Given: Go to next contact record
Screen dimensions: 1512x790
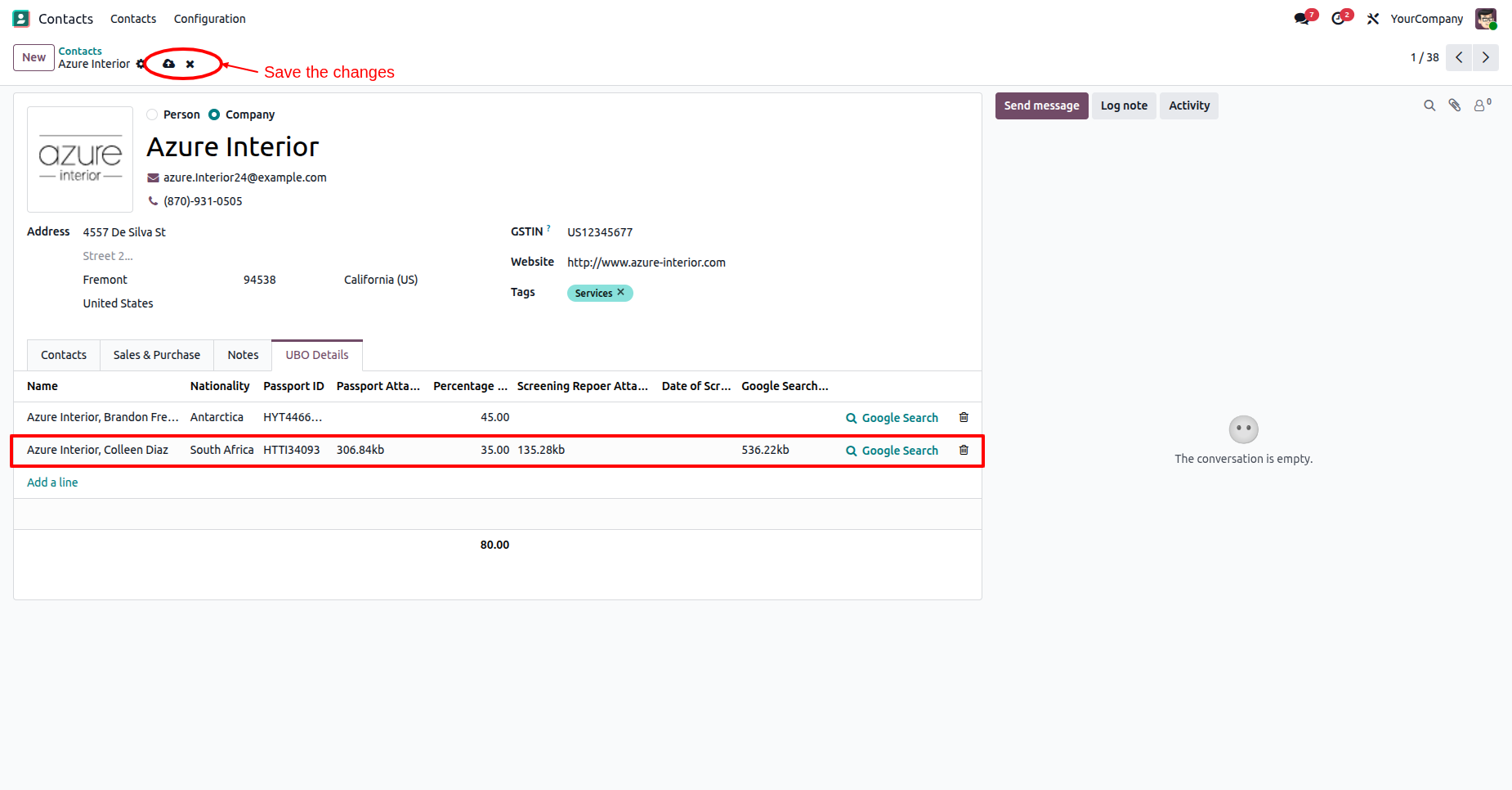Looking at the screenshot, I should click(x=1486, y=57).
